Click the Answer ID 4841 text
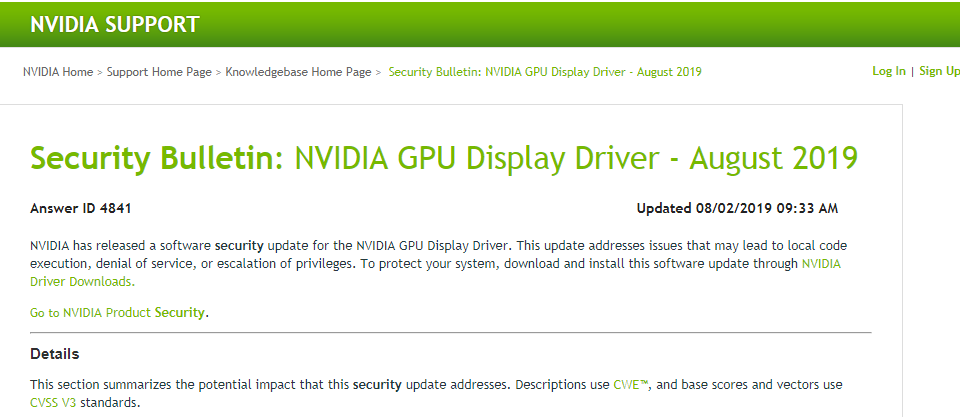960x420 pixels. 81,209
